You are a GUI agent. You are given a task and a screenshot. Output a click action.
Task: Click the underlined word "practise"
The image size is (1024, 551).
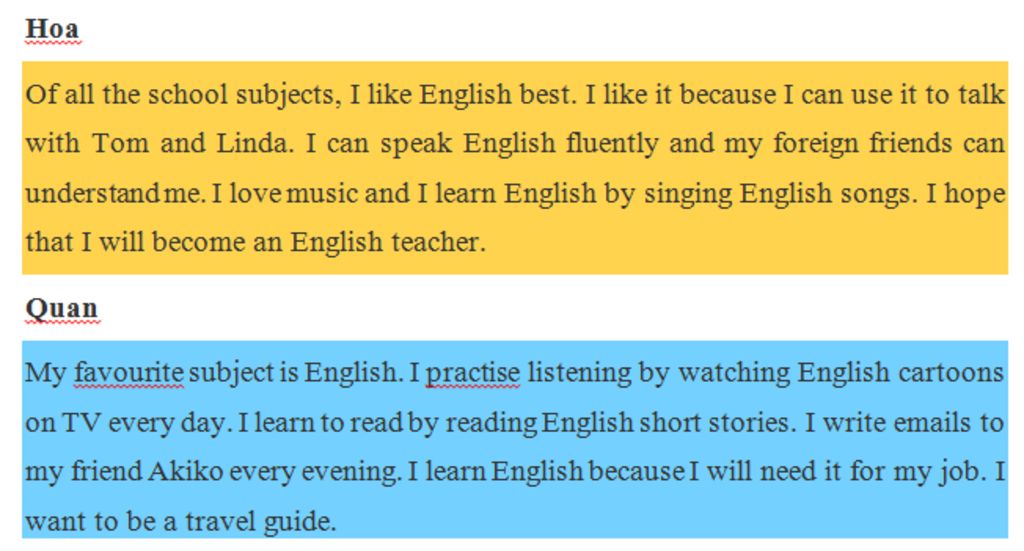pos(473,373)
